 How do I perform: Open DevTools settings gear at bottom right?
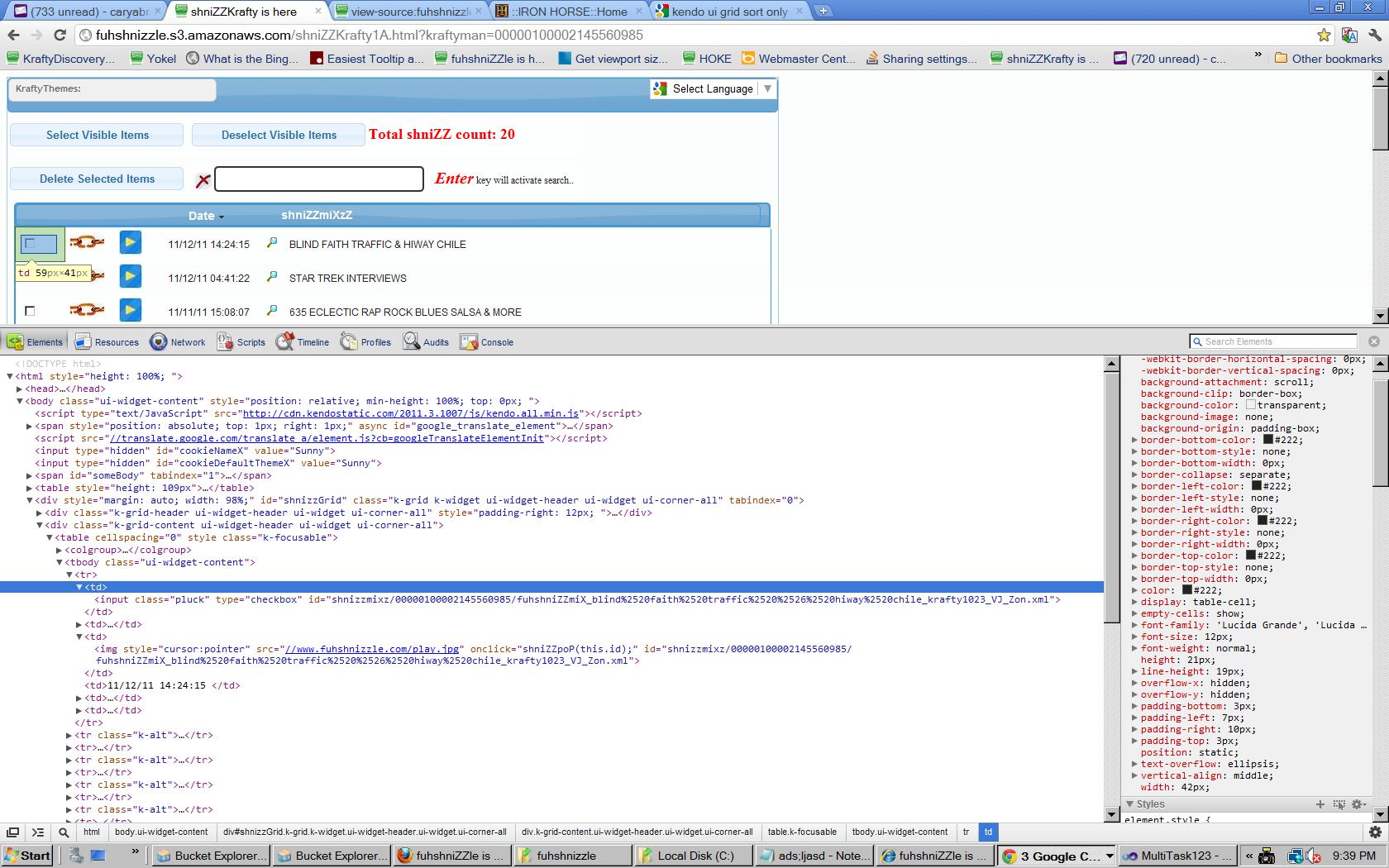click(x=1375, y=832)
